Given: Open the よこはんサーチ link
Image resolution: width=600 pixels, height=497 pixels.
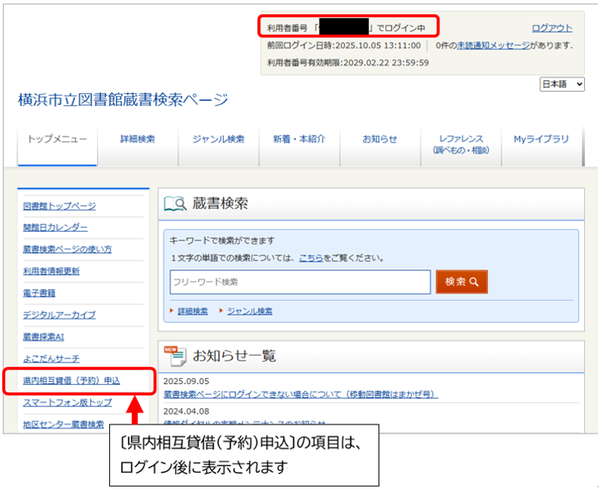Looking at the screenshot, I should [x=51, y=358].
